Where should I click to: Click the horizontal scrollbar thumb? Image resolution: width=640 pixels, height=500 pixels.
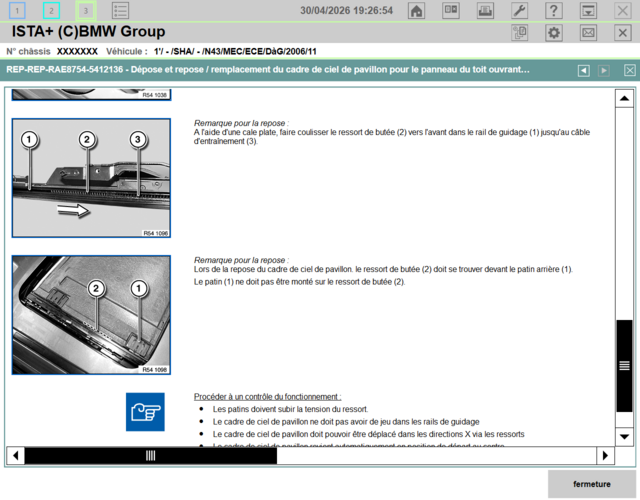[x=151, y=455]
